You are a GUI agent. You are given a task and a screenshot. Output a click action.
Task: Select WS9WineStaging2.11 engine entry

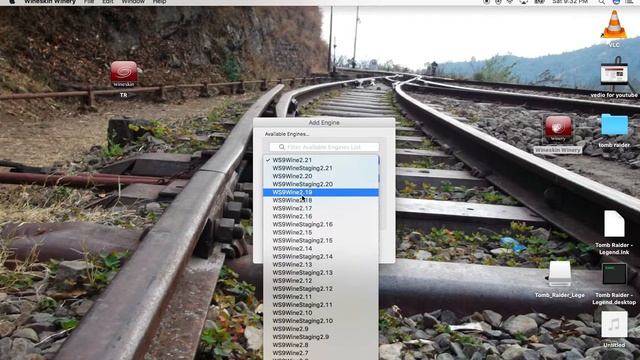click(x=321, y=305)
